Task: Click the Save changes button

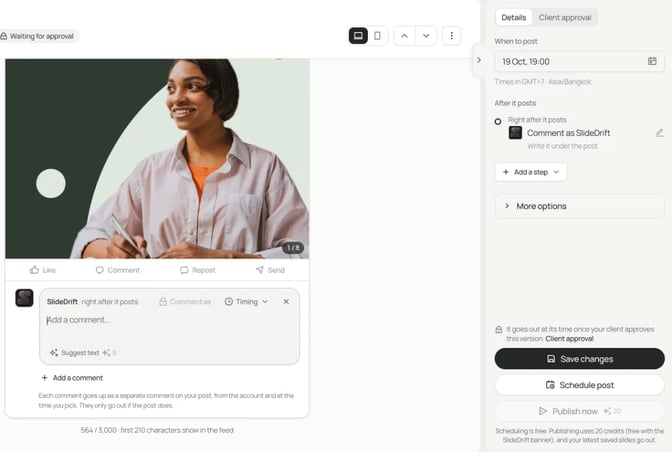Action: pos(579,359)
